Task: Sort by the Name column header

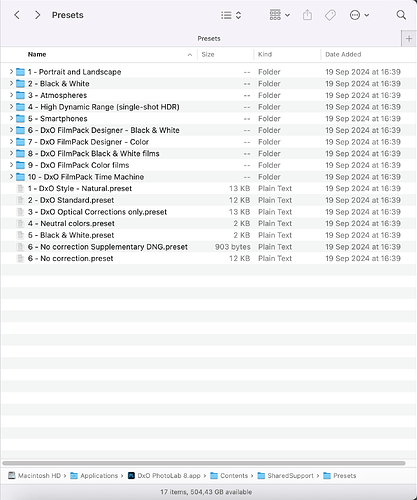Action: pos(37,54)
